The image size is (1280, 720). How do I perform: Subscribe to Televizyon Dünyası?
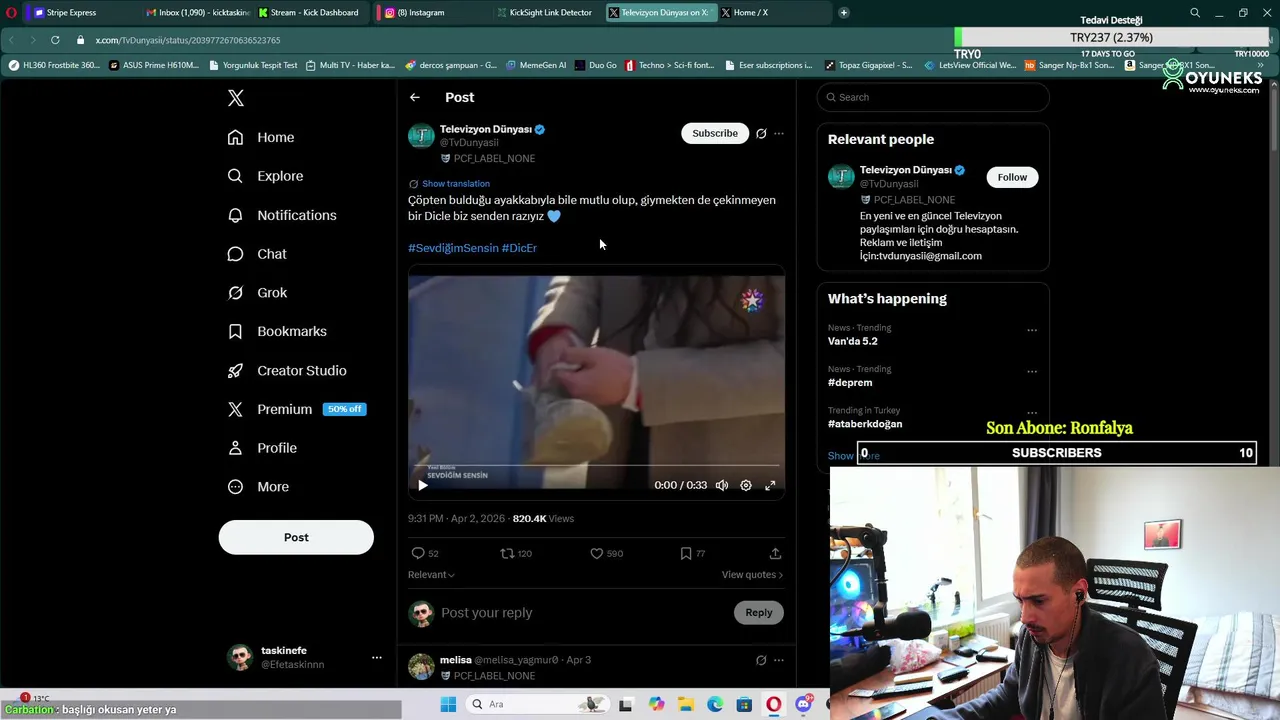point(715,133)
